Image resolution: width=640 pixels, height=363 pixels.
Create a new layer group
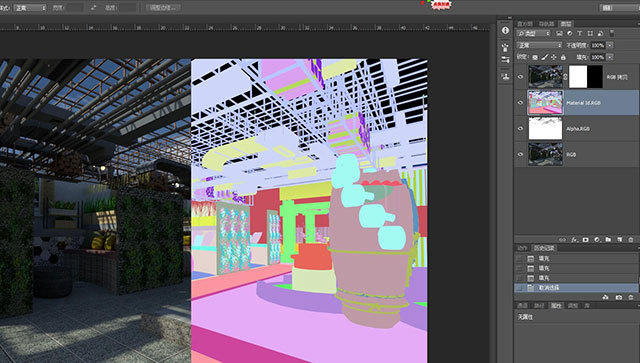click(x=608, y=240)
